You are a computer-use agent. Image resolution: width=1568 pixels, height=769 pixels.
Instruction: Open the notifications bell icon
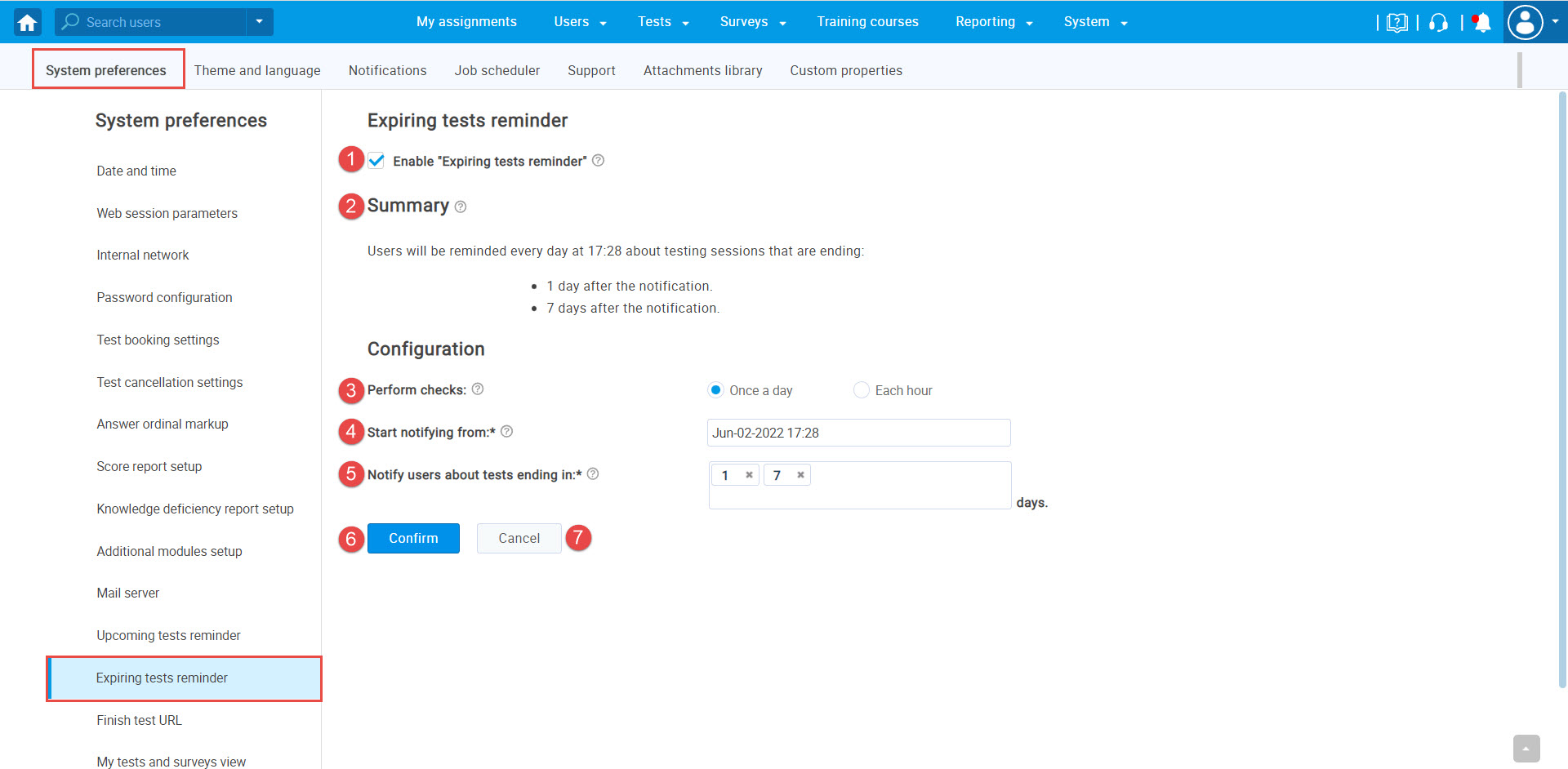pyautogui.click(x=1481, y=22)
